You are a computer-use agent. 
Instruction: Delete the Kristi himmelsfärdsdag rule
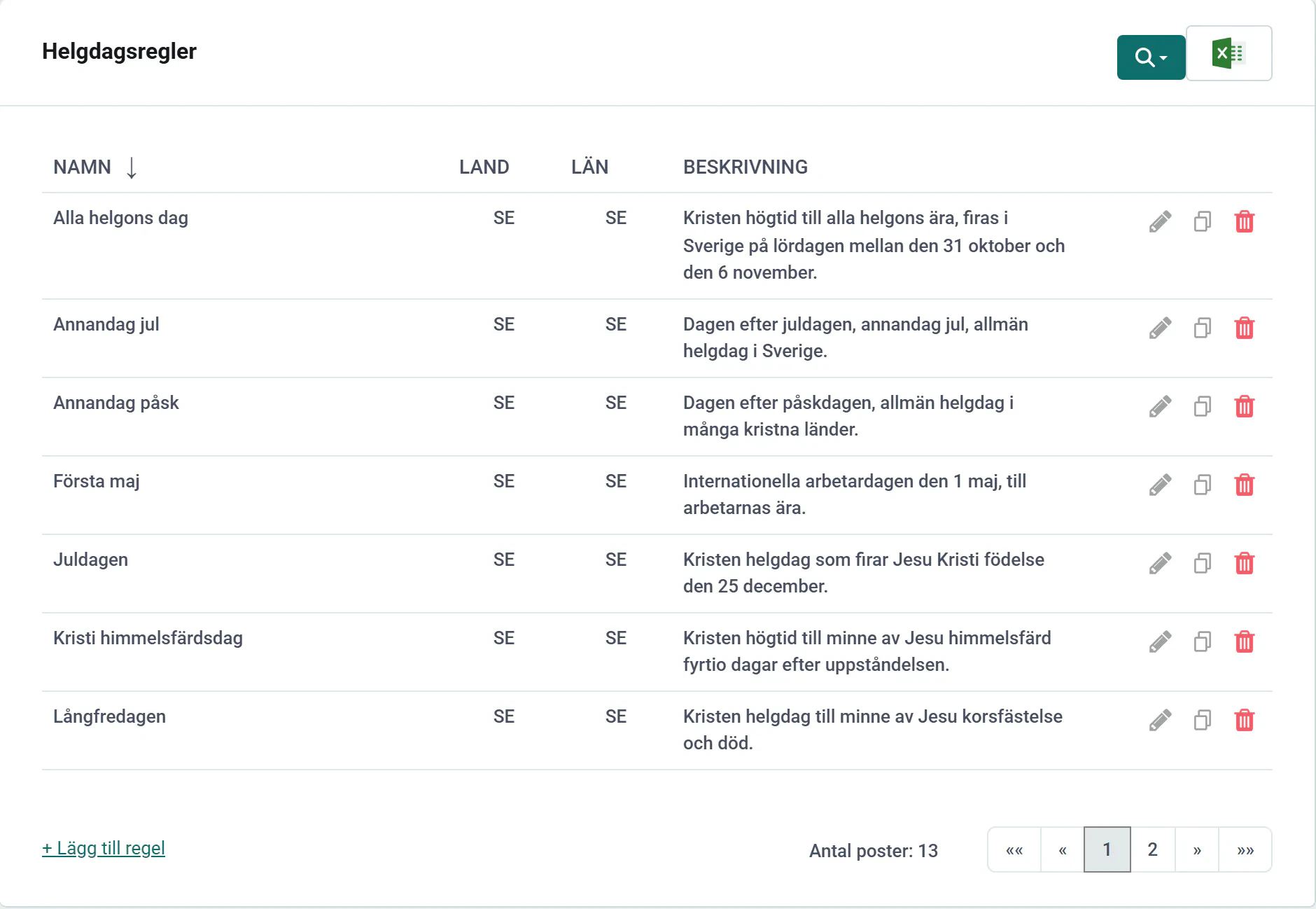pos(1245,642)
